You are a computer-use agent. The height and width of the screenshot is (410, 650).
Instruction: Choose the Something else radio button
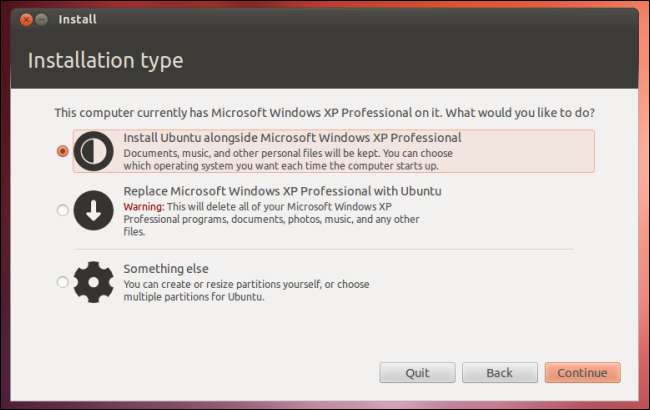tap(63, 282)
